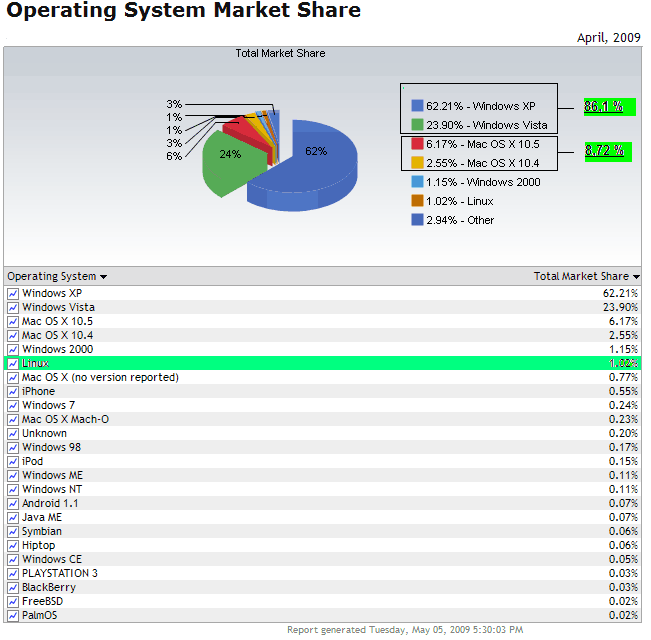
Task: Open the Windows NT trend icon
Action: (13, 490)
